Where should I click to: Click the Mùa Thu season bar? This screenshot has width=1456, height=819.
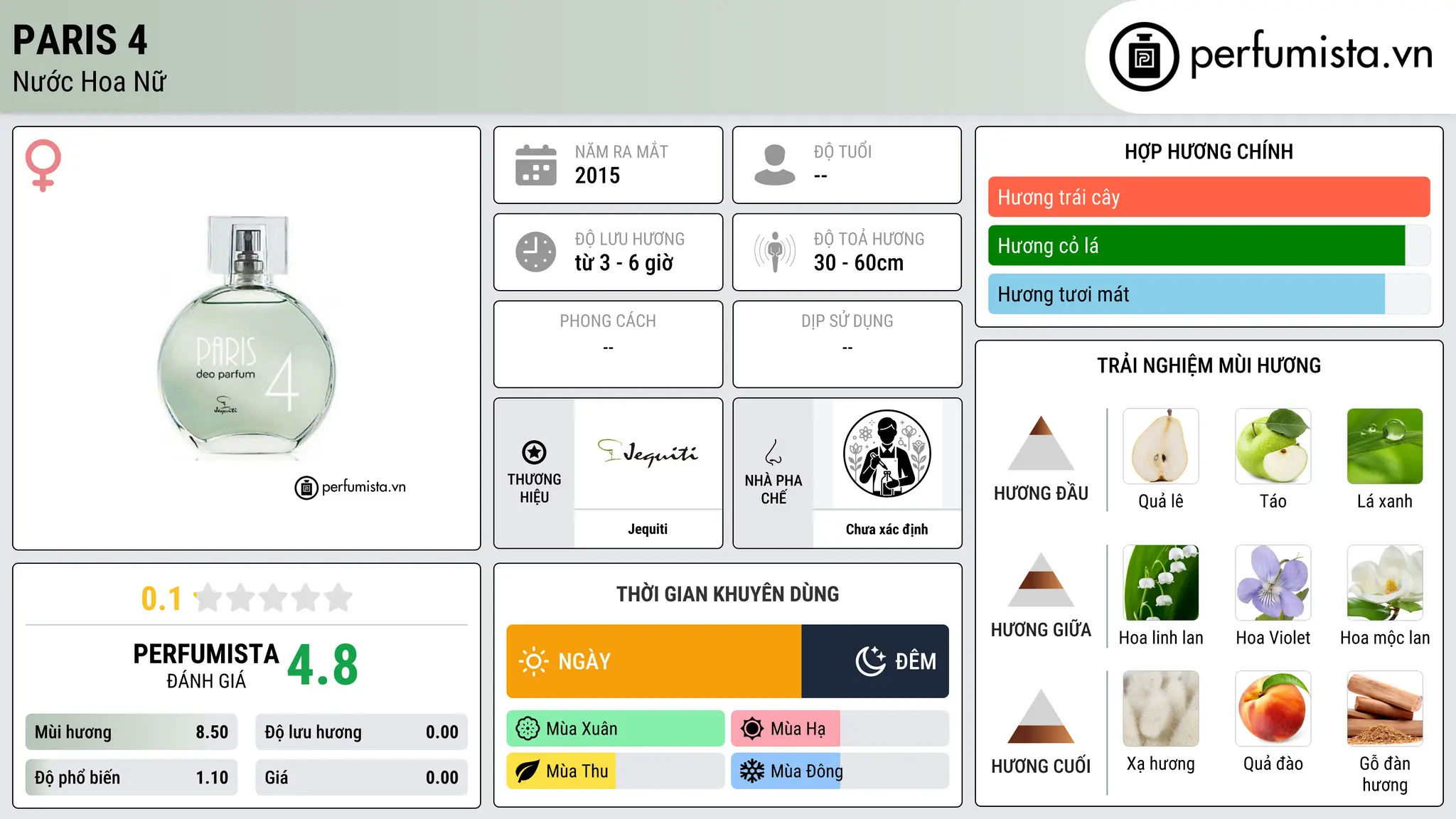616,771
